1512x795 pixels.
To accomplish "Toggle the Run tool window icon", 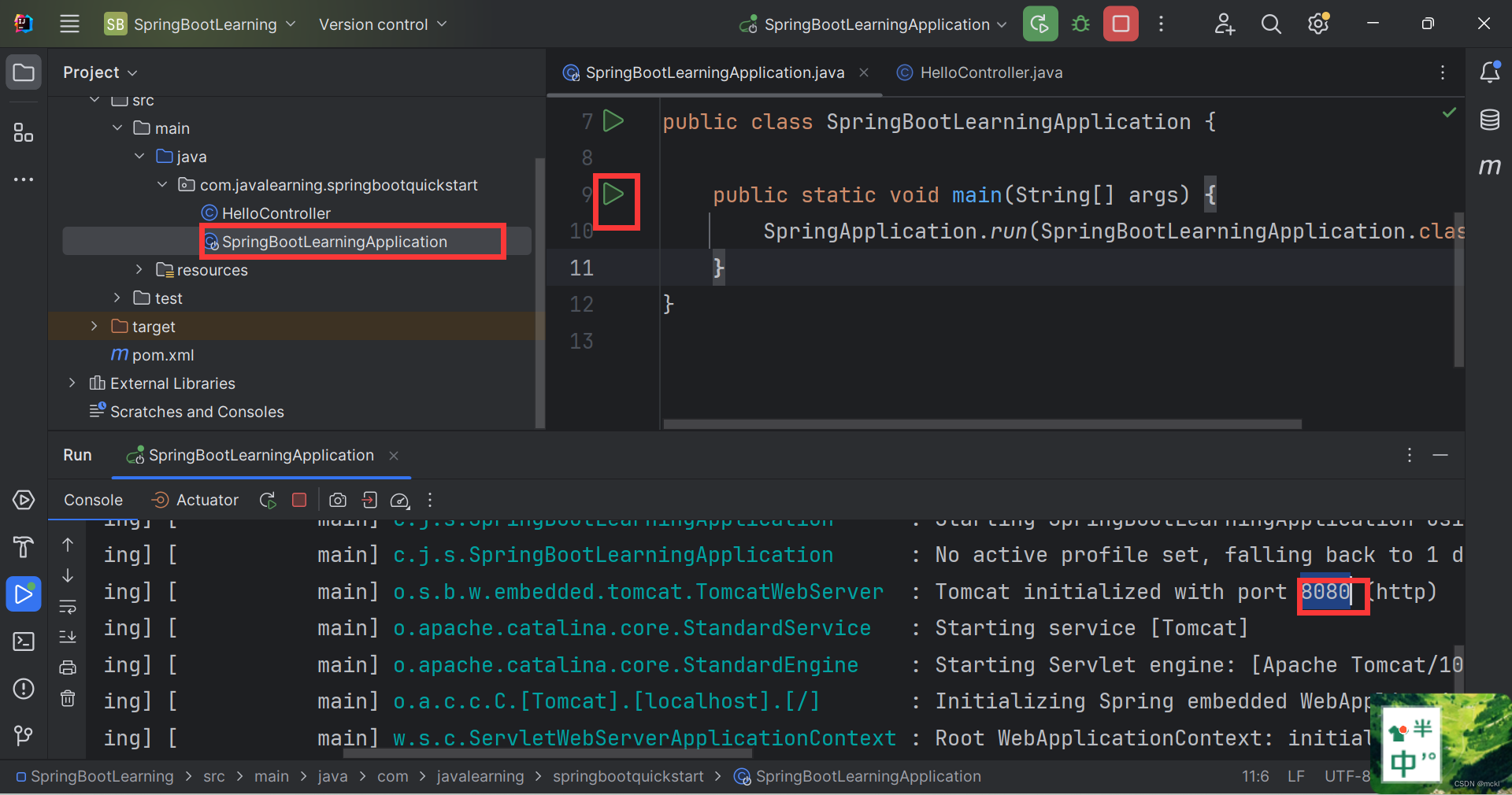I will click(x=24, y=593).
